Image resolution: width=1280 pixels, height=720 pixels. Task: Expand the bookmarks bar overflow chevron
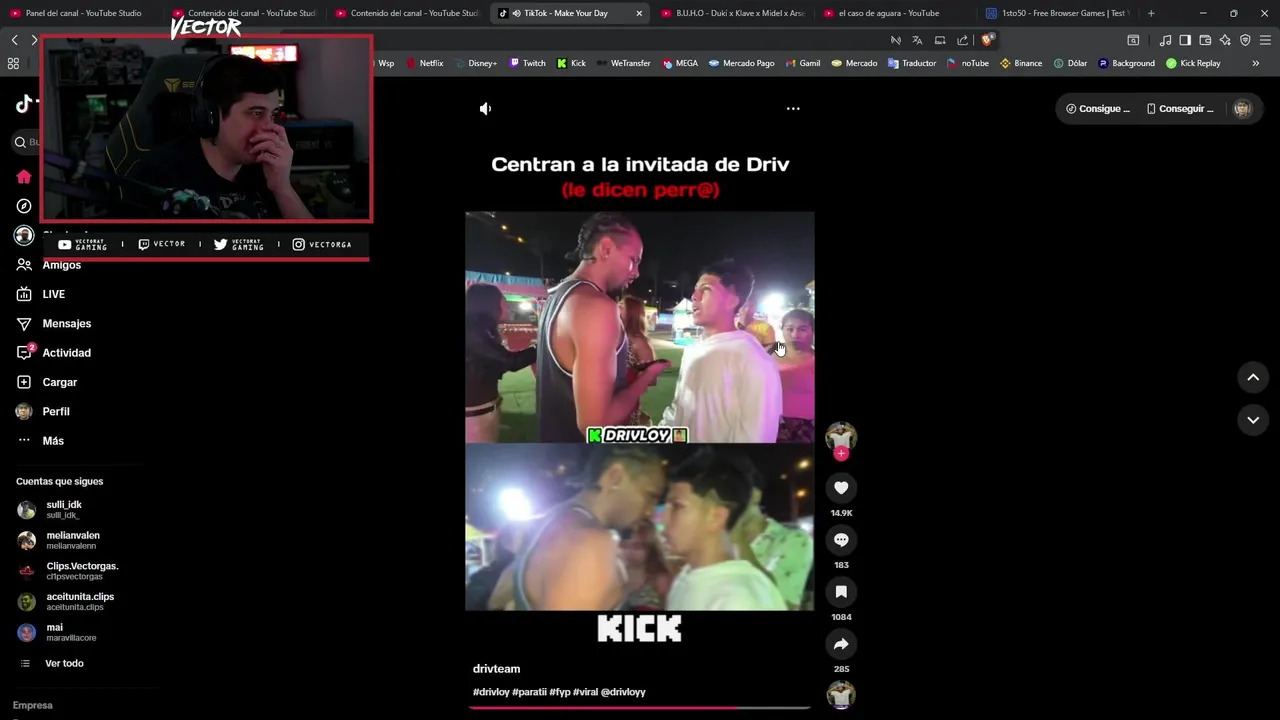pyautogui.click(x=1255, y=63)
